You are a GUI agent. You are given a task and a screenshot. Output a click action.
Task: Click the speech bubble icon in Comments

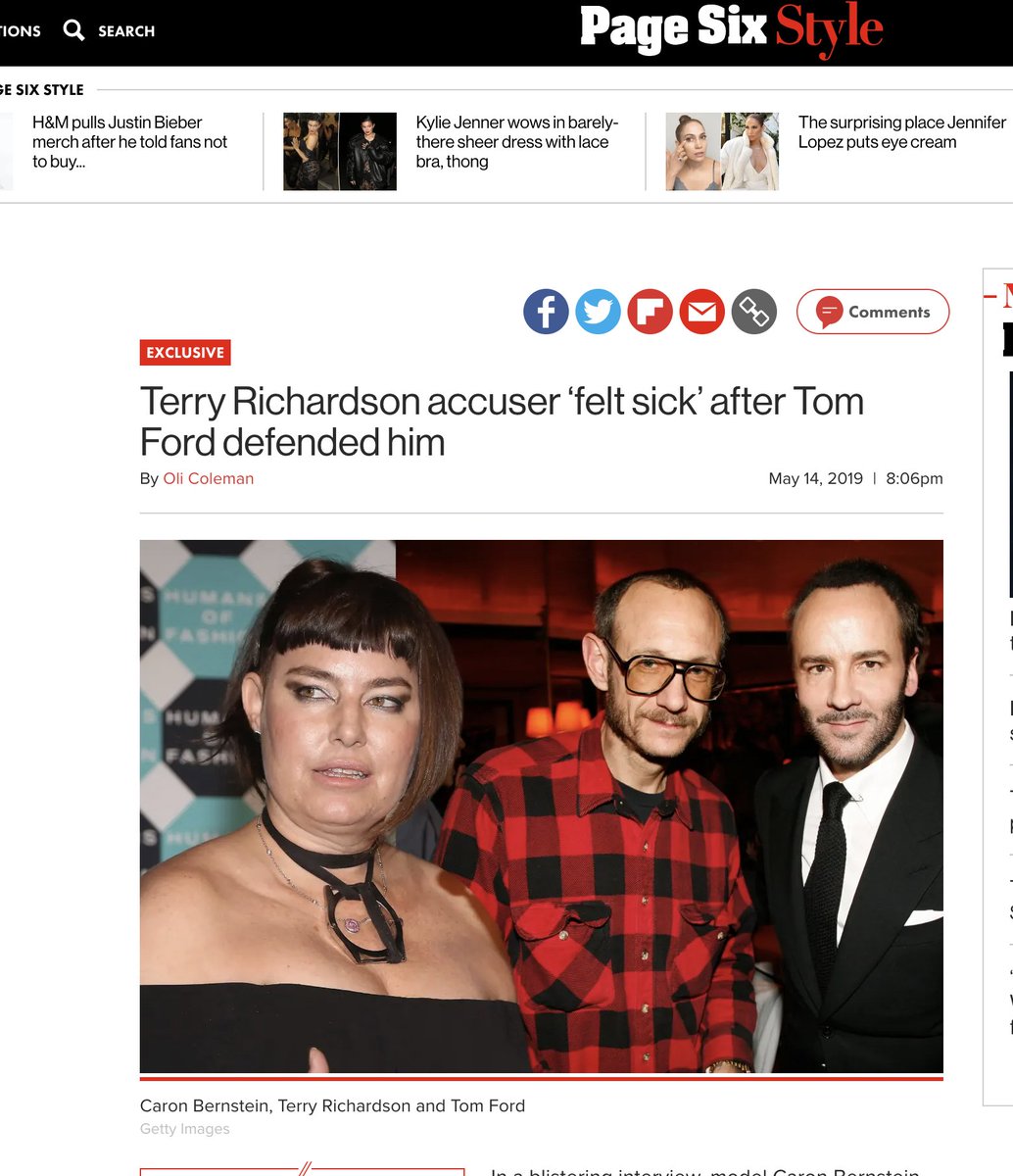(829, 312)
